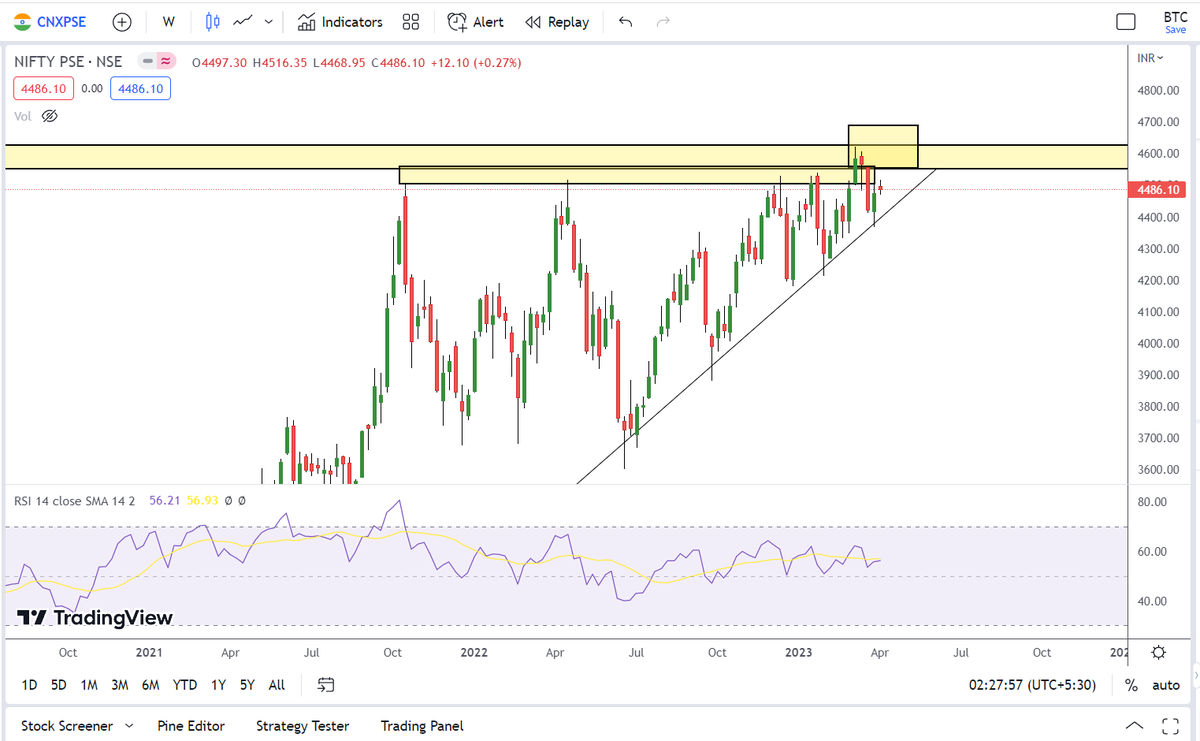Image resolution: width=1200 pixels, height=741 pixels.
Task: Select the candlestick chart type icon
Action: [212, 21]
